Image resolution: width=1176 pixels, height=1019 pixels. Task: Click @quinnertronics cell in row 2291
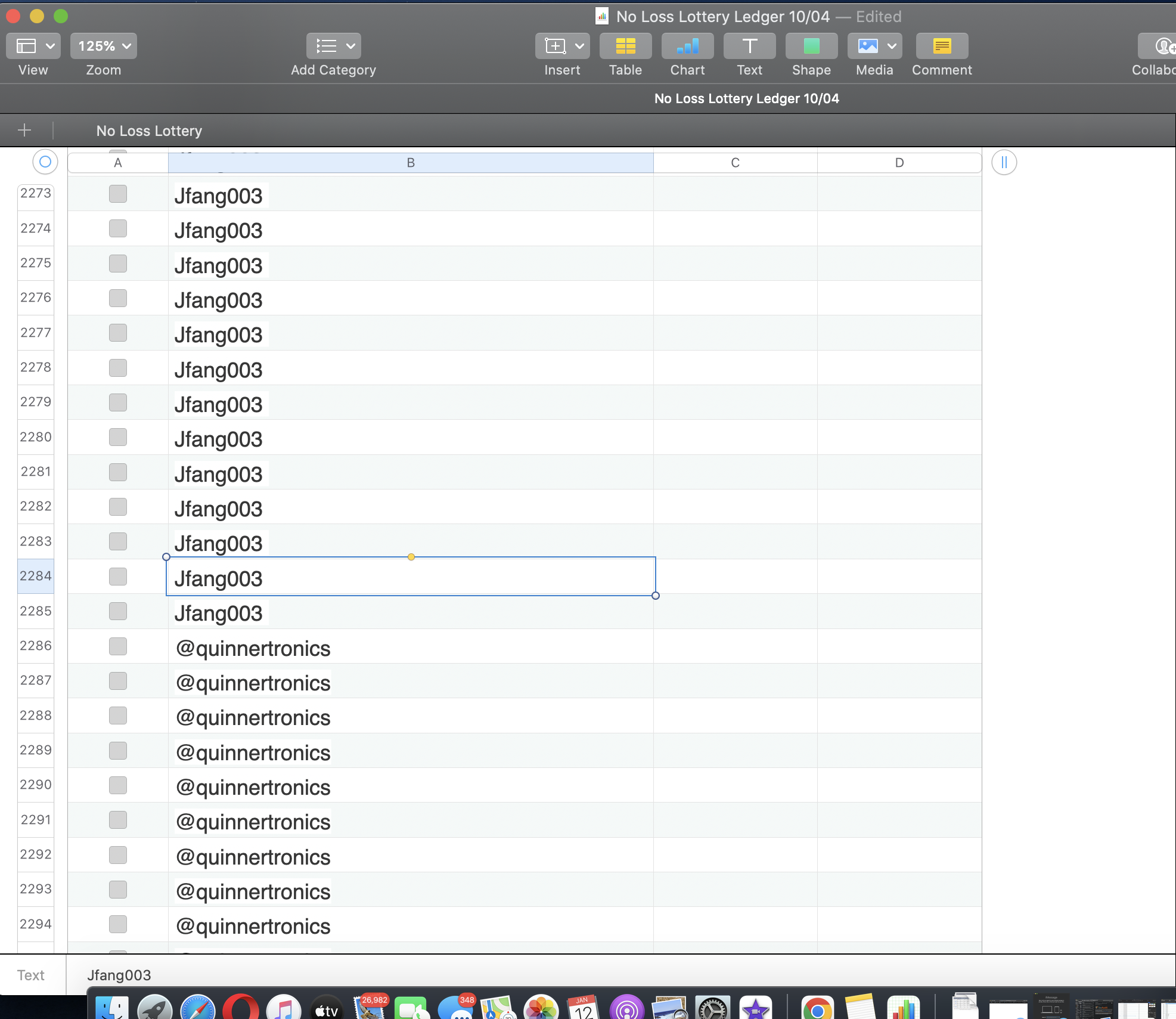coord(411,820)
